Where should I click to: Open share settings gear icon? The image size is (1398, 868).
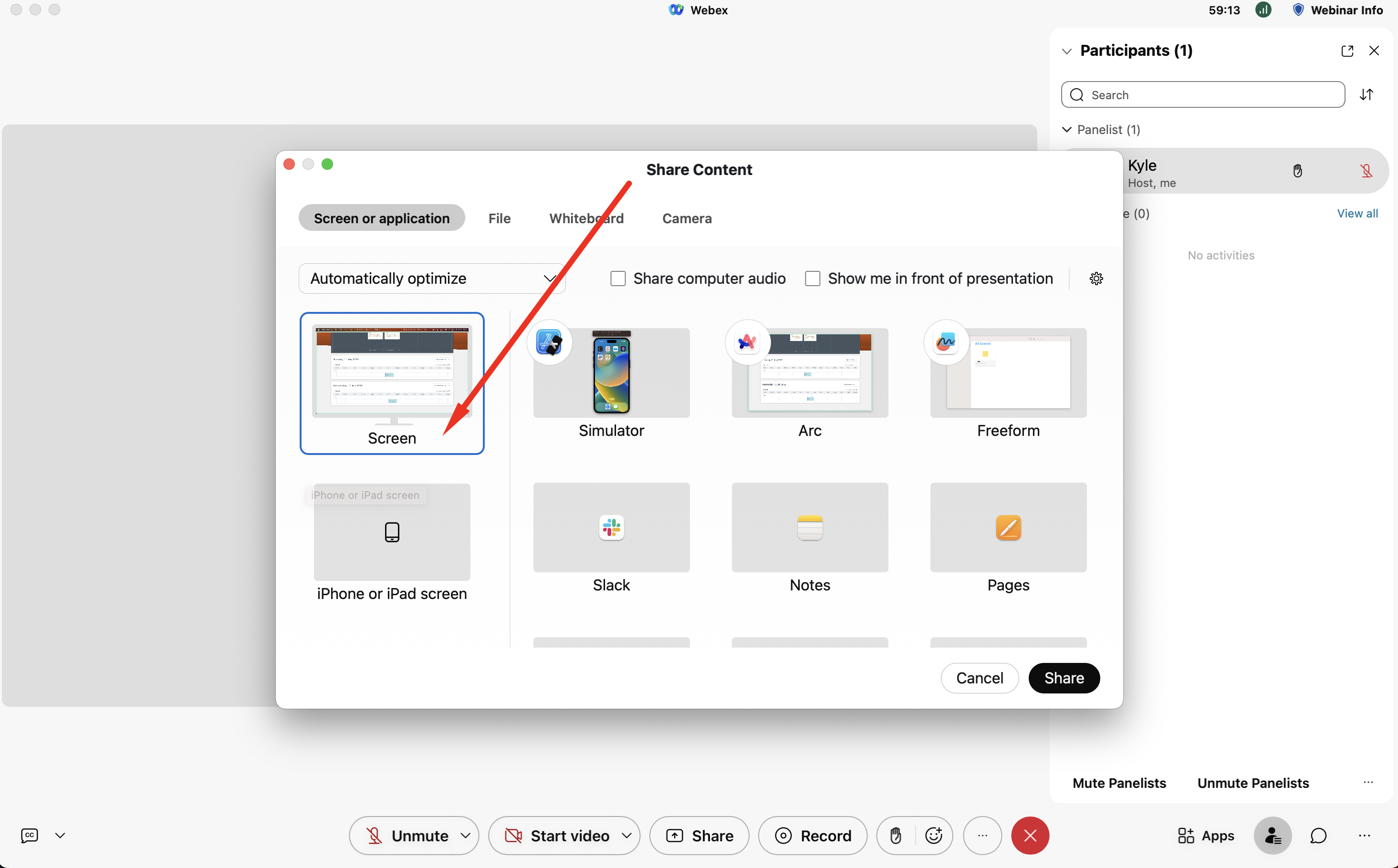pyautogui.click(x=1096, y=279)
